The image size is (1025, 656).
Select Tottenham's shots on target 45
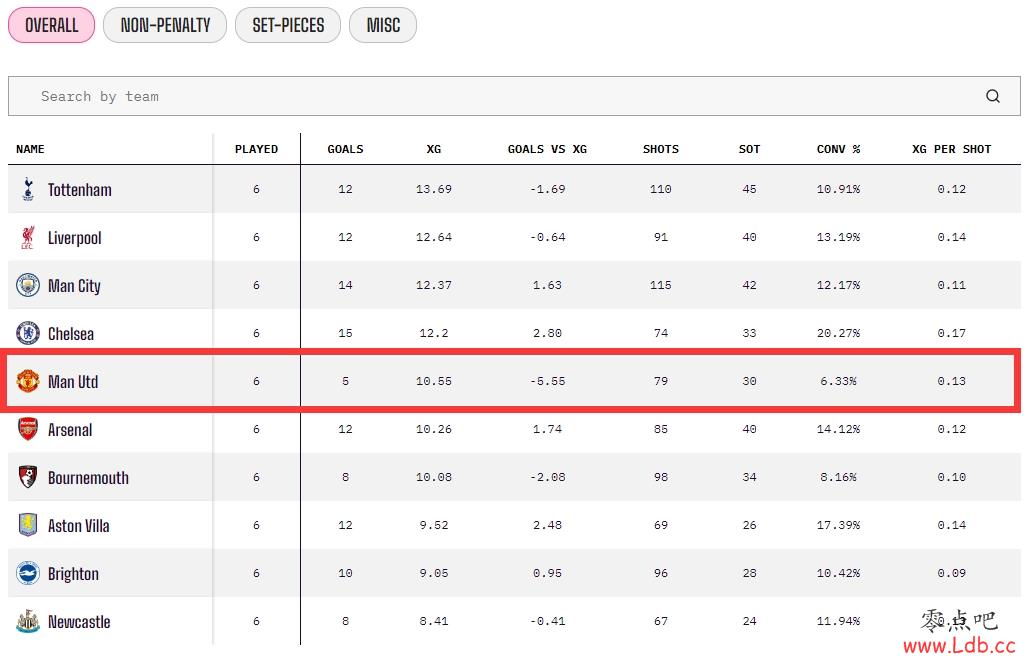[749, 189]
